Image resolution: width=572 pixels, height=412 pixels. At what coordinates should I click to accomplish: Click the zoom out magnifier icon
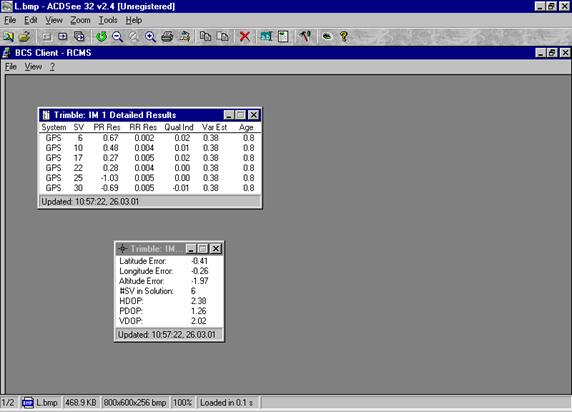click(117, 36)
